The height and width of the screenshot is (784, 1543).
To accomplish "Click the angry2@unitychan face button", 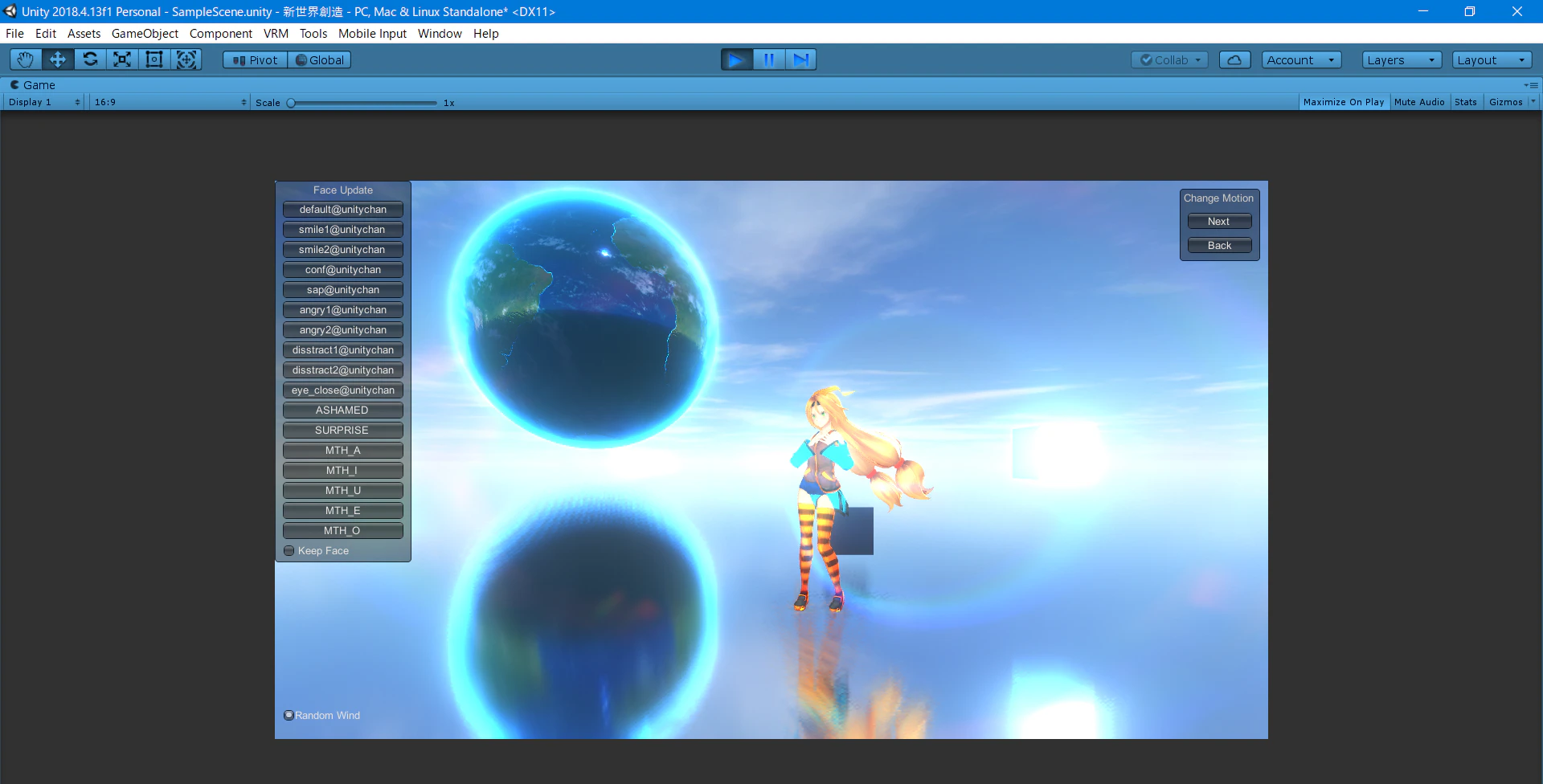I will tap(342, 330).
